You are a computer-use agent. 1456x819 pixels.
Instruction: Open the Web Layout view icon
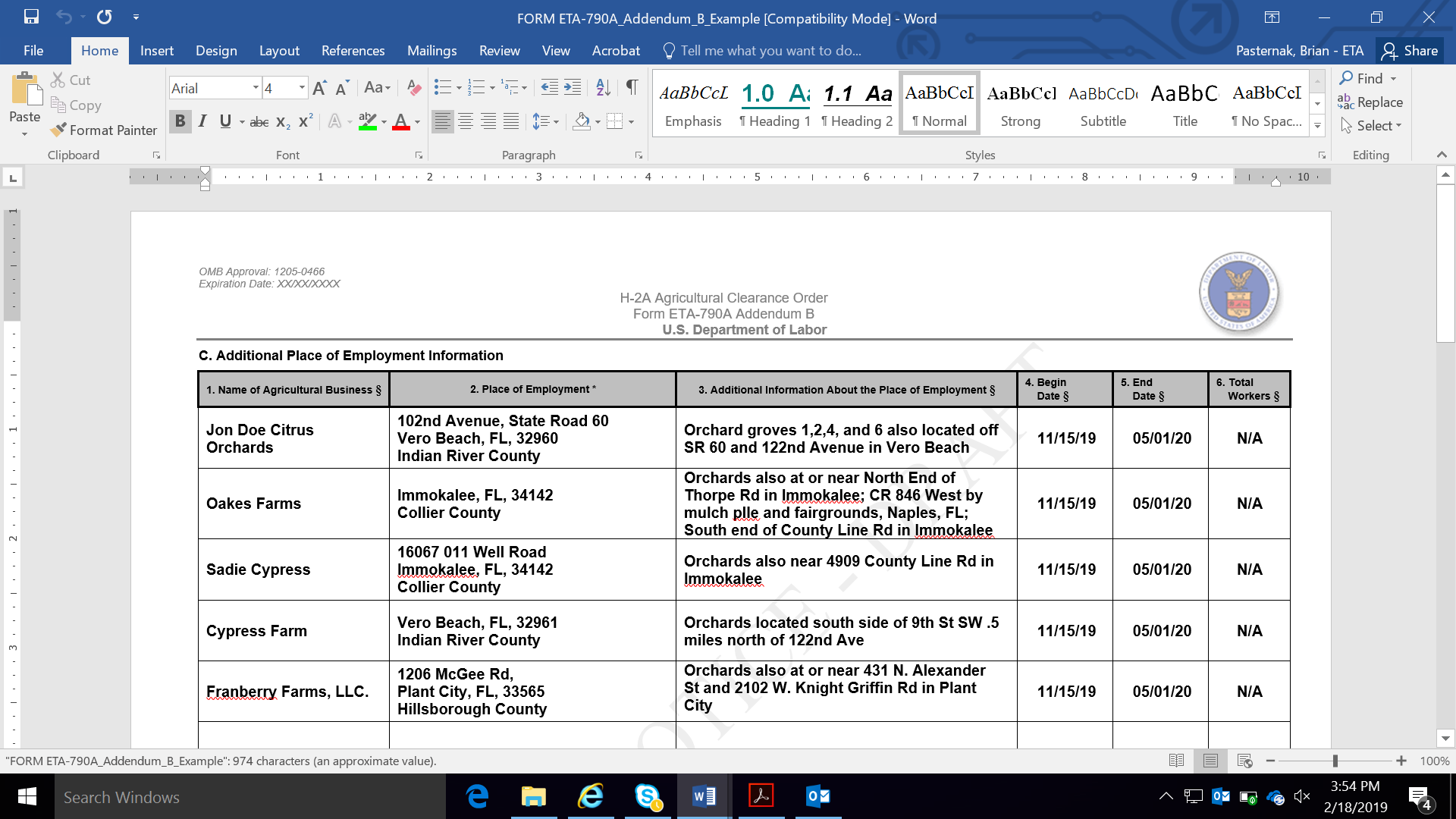1244,761
